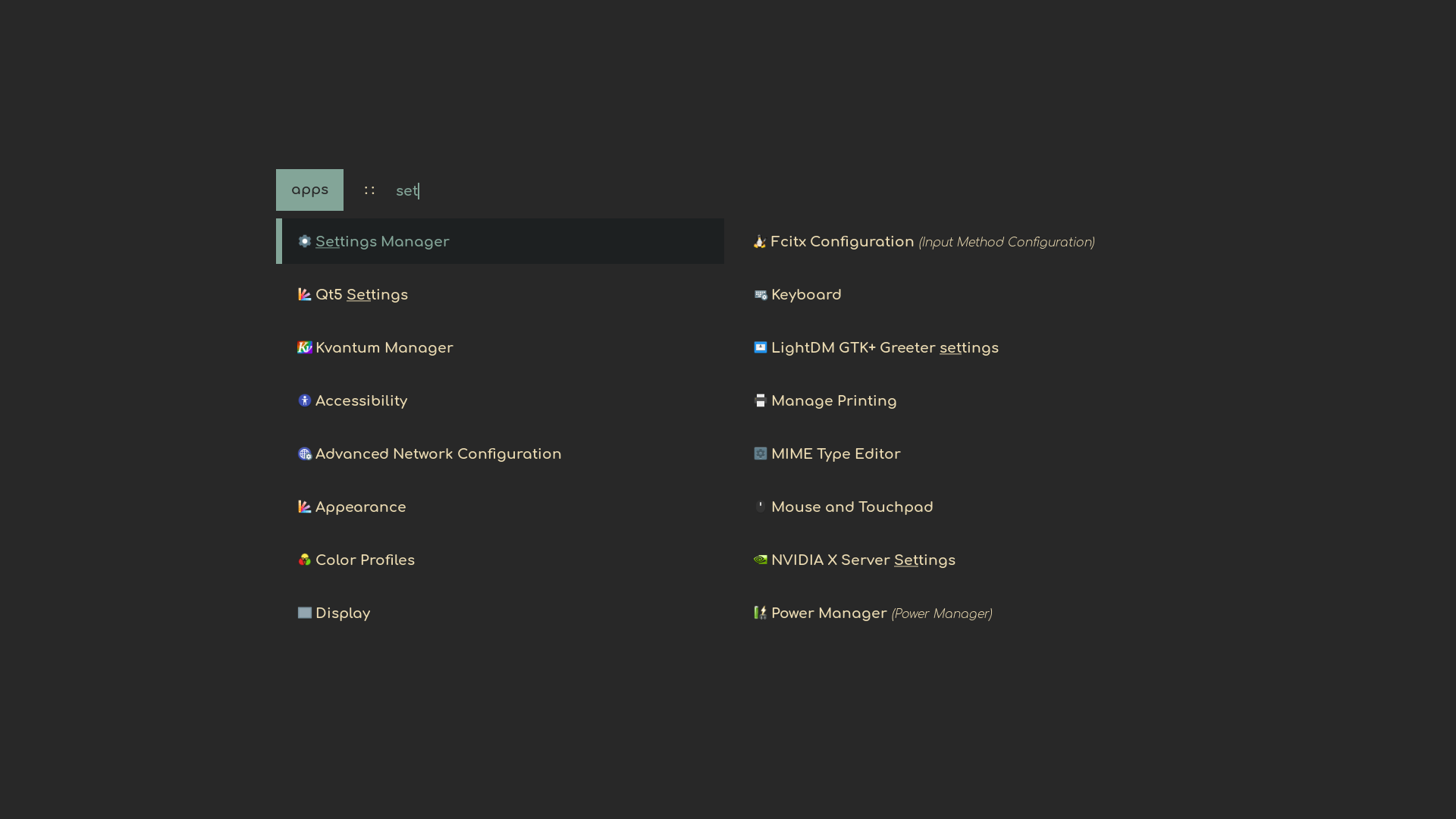Click the Fcitx Configuration penguin icon
This screenshot has height=819, width=1456.
pyautogui.click(x=760, y=241)
